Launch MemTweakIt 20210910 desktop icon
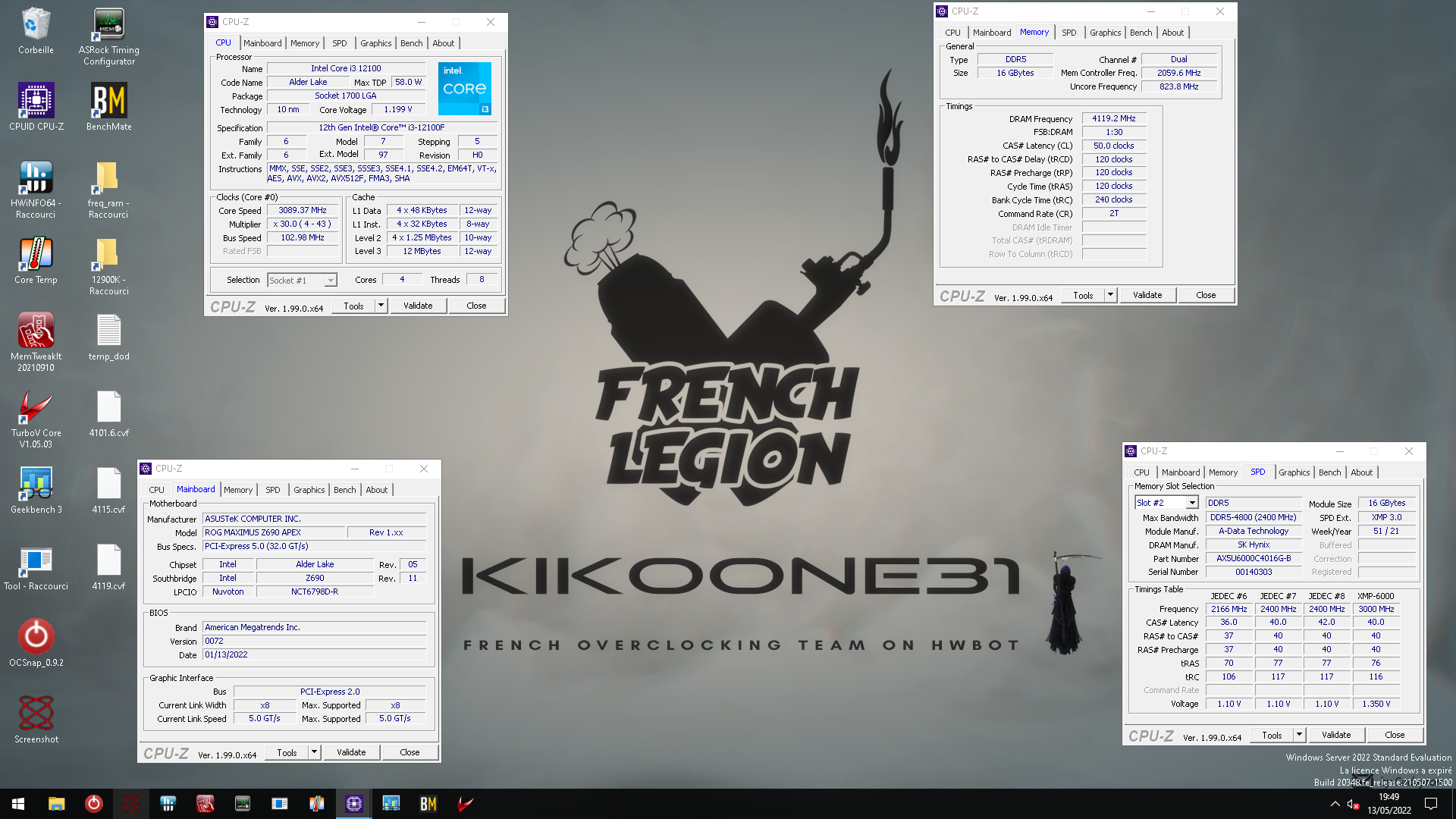This screenshot has width=1456, height=819. click(x=36, y=343)
